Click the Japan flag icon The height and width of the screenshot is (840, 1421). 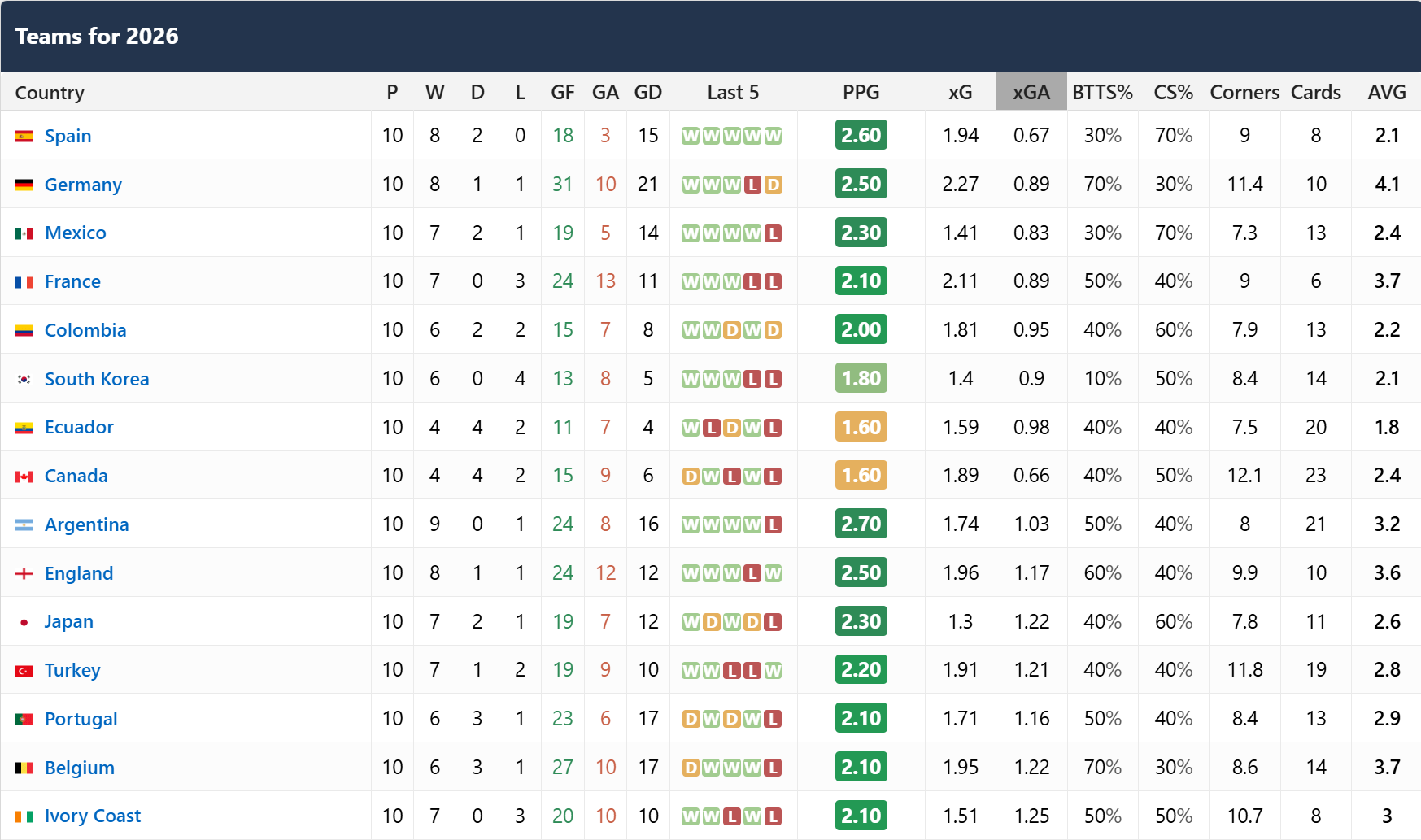point(24,622)
